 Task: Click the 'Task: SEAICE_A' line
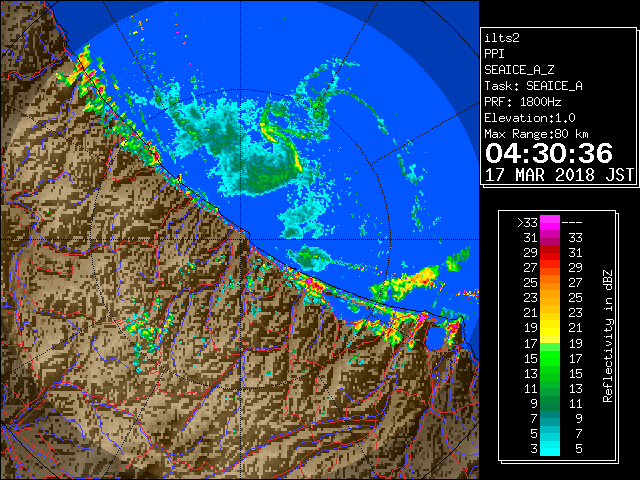(533, 86)
